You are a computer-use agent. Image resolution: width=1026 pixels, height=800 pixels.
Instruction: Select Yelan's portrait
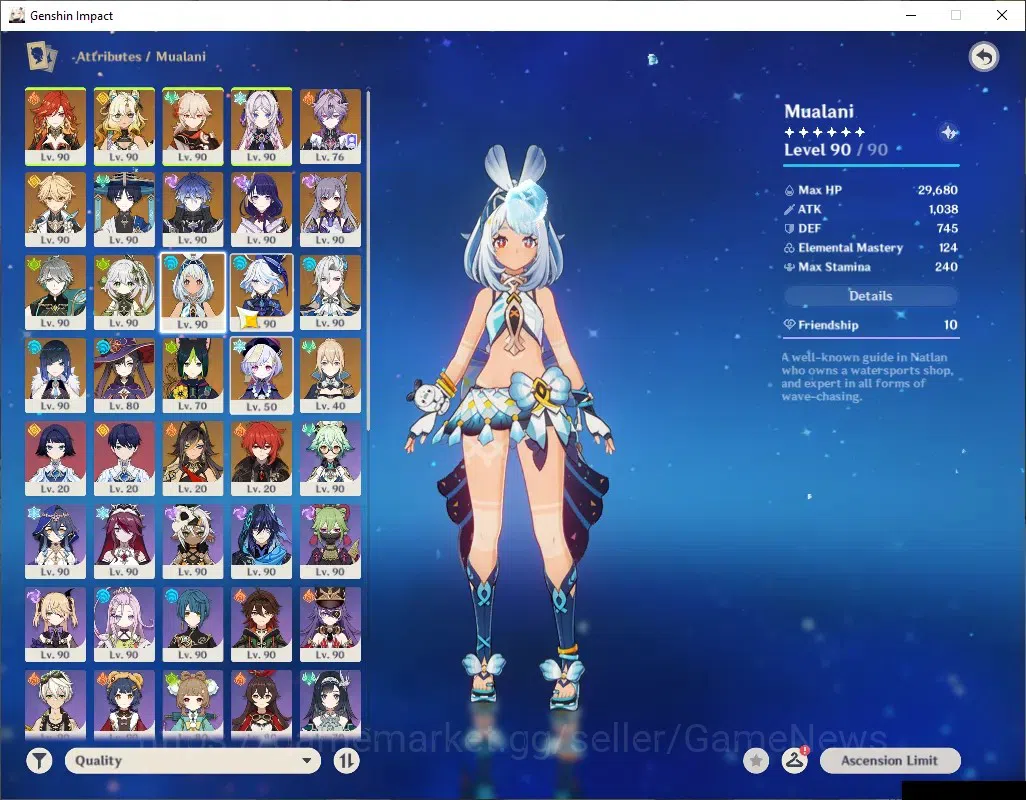point(56,375)
